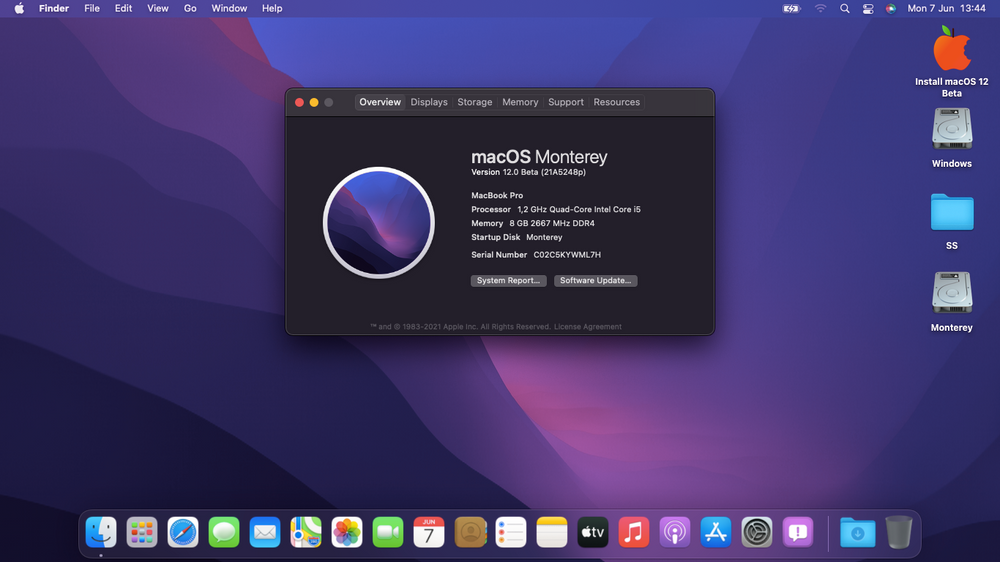Launch the Photos app in the dock
Viewport: 1000px width, 562px height.
(346, 532)
